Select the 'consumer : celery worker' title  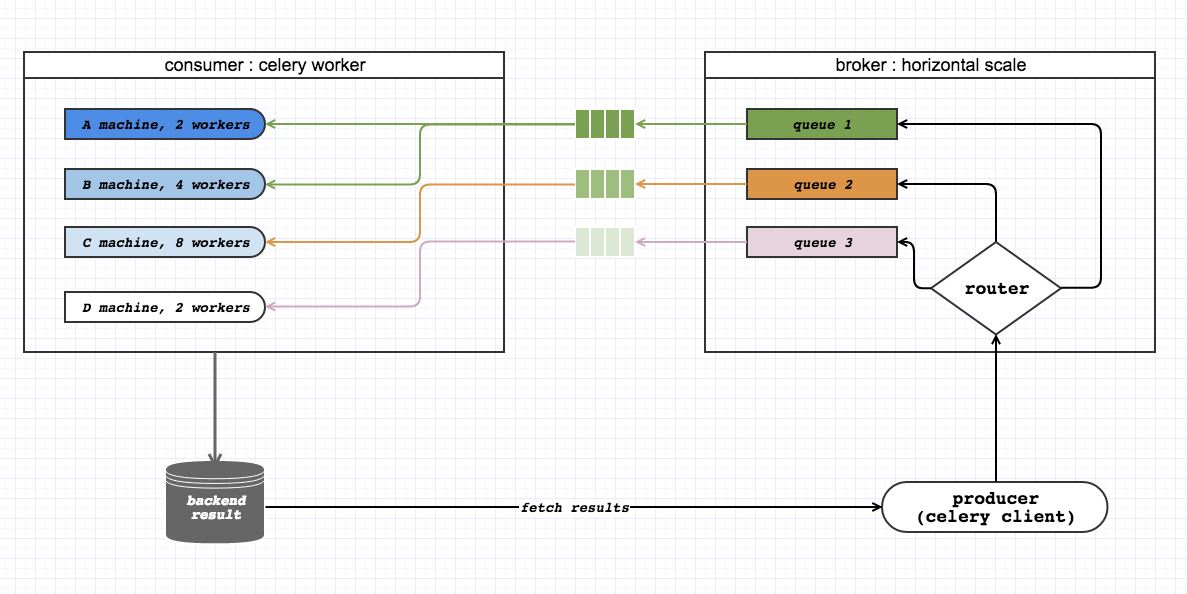(264, 65)
